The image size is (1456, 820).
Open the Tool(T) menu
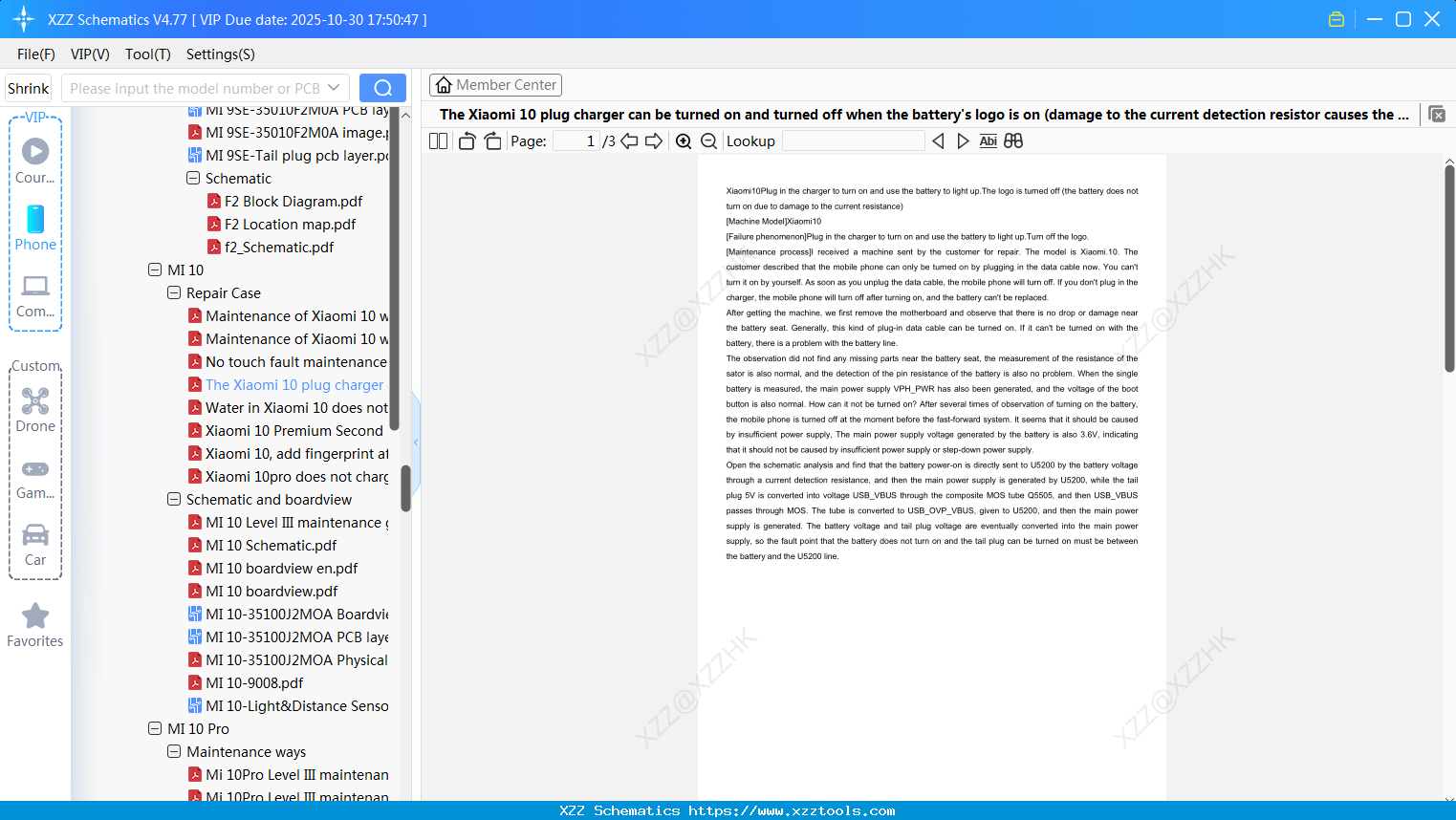click(x=148, y=54)
